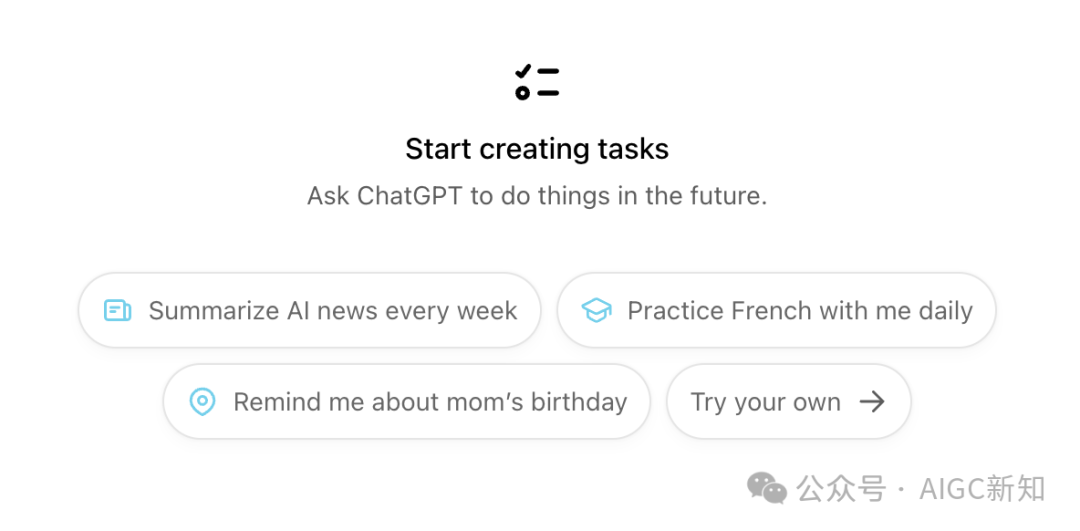Click the checkmark in the tasks icon

tap(523, 69)
